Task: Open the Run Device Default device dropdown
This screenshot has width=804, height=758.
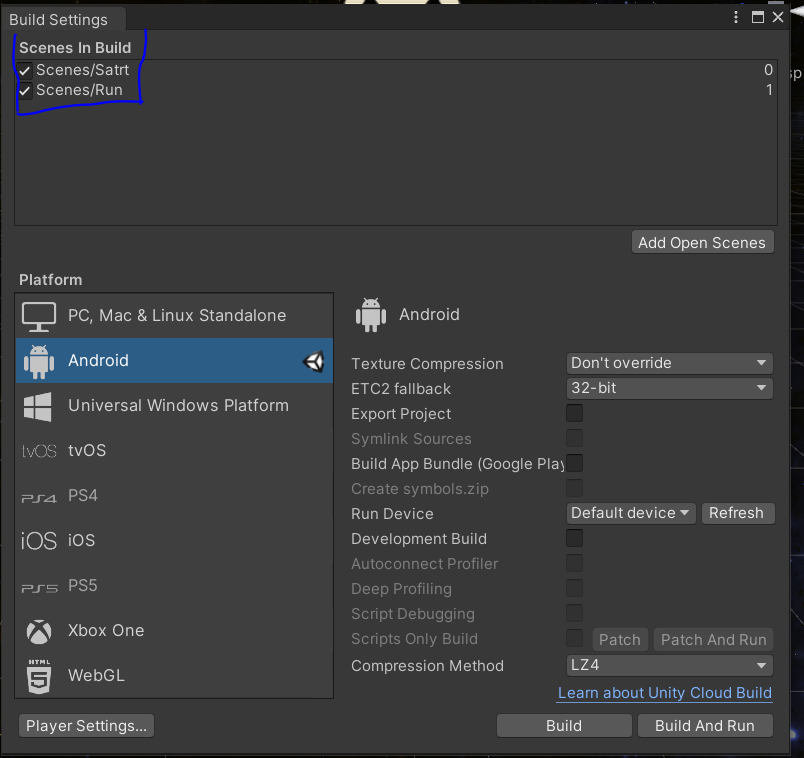Action: pos(631,513)
